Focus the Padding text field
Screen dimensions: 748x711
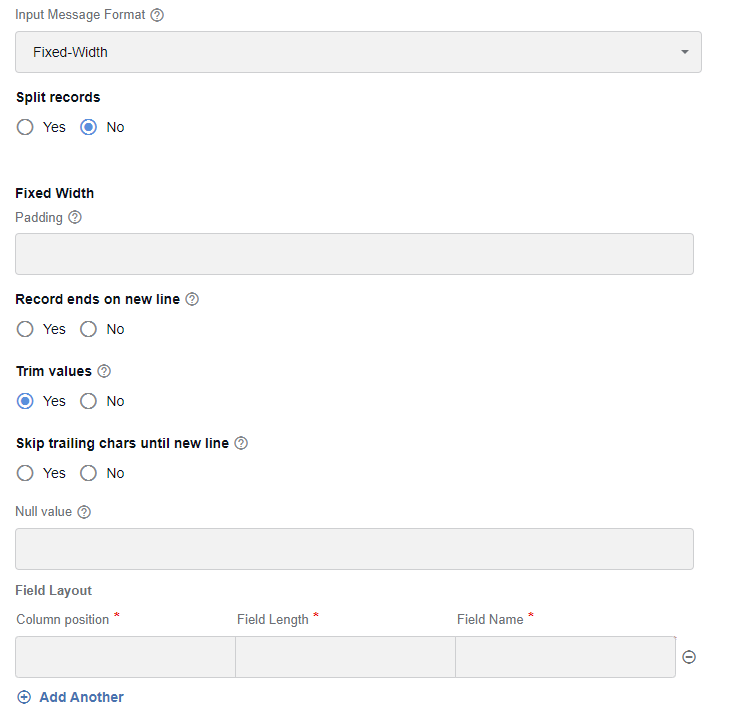[354, 254]
